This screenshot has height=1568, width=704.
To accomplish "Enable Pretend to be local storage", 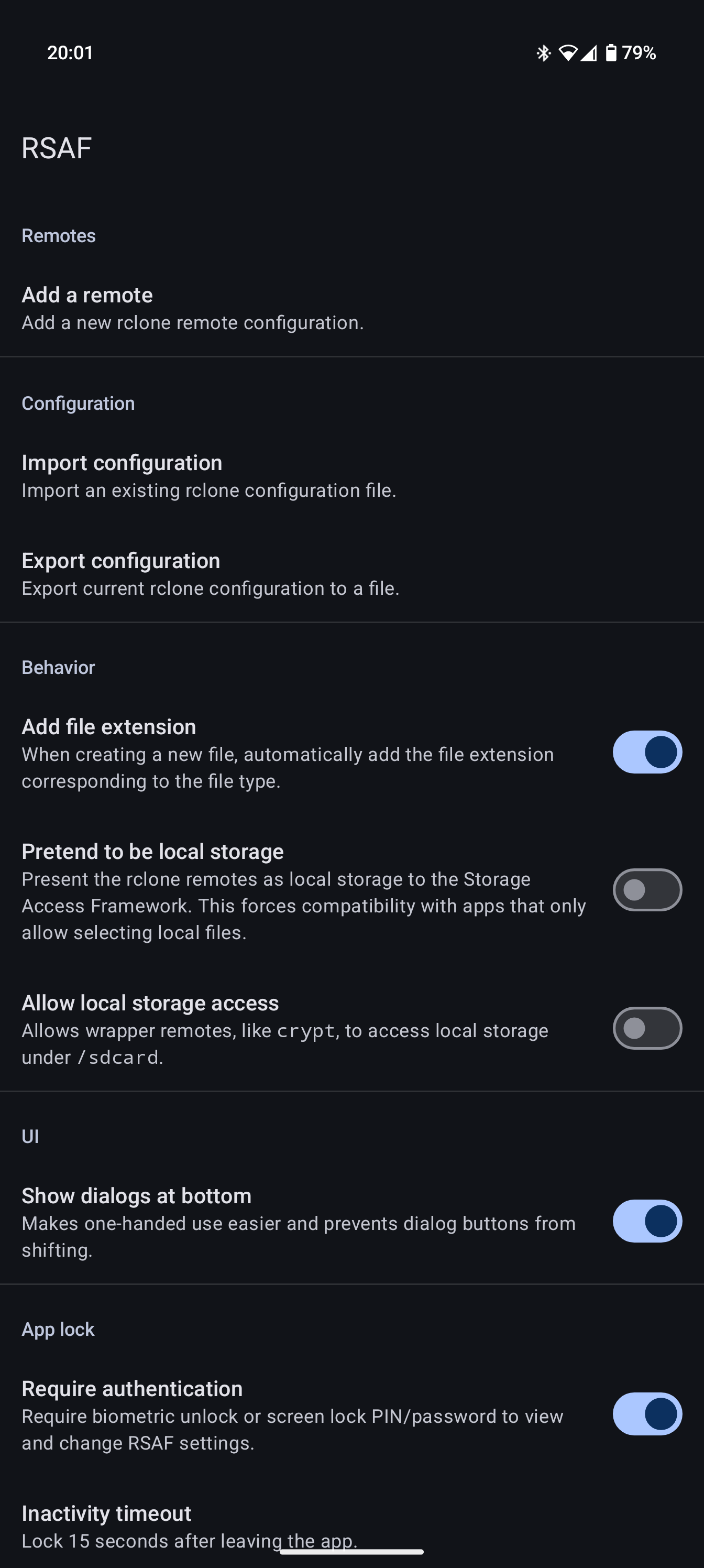I will 647,889.
